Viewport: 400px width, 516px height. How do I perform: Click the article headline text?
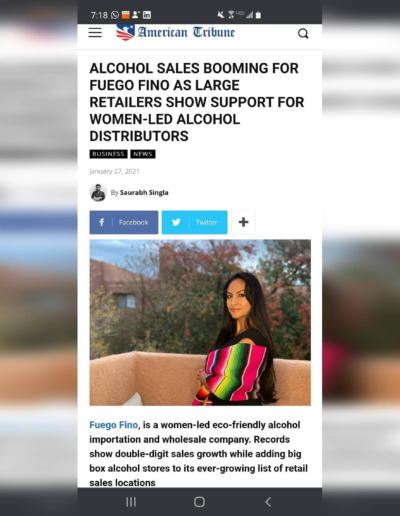coord(197,102)
